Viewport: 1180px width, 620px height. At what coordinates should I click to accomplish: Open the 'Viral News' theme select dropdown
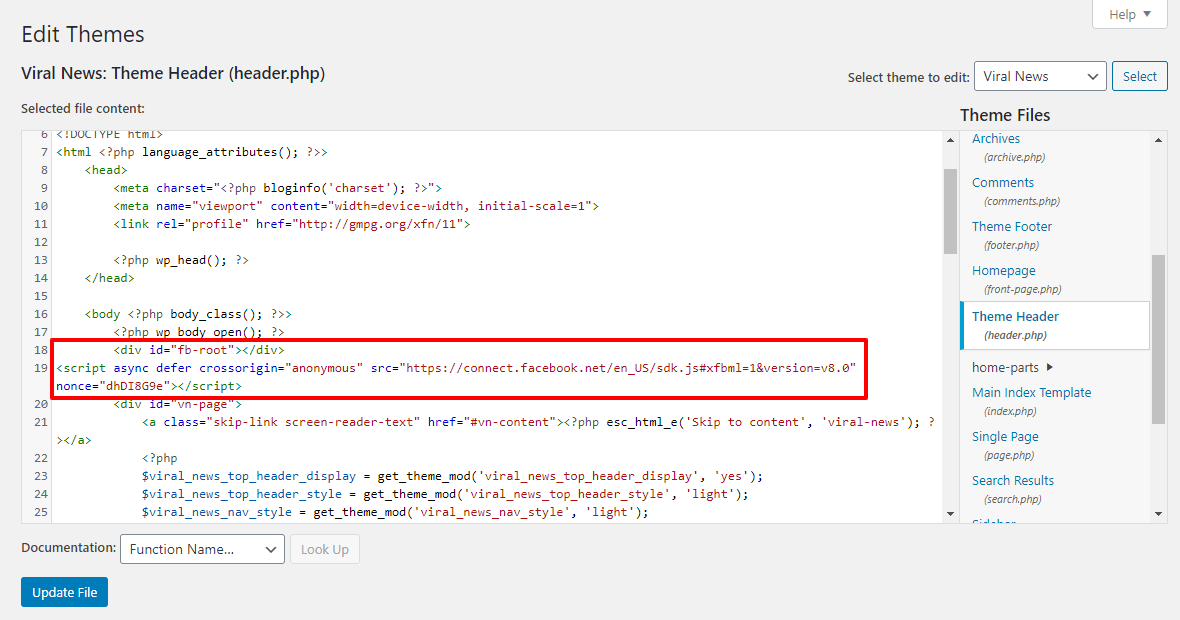point(1040,76)
